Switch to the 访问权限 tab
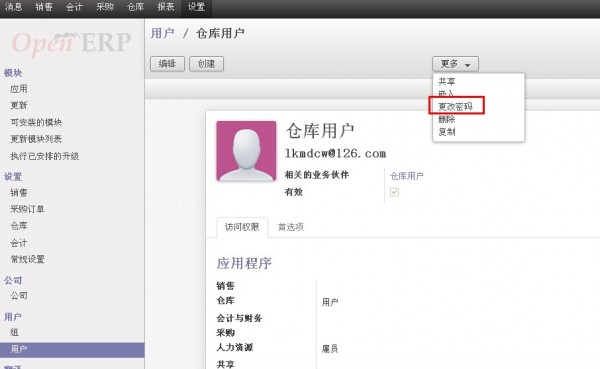 [242, 227]
